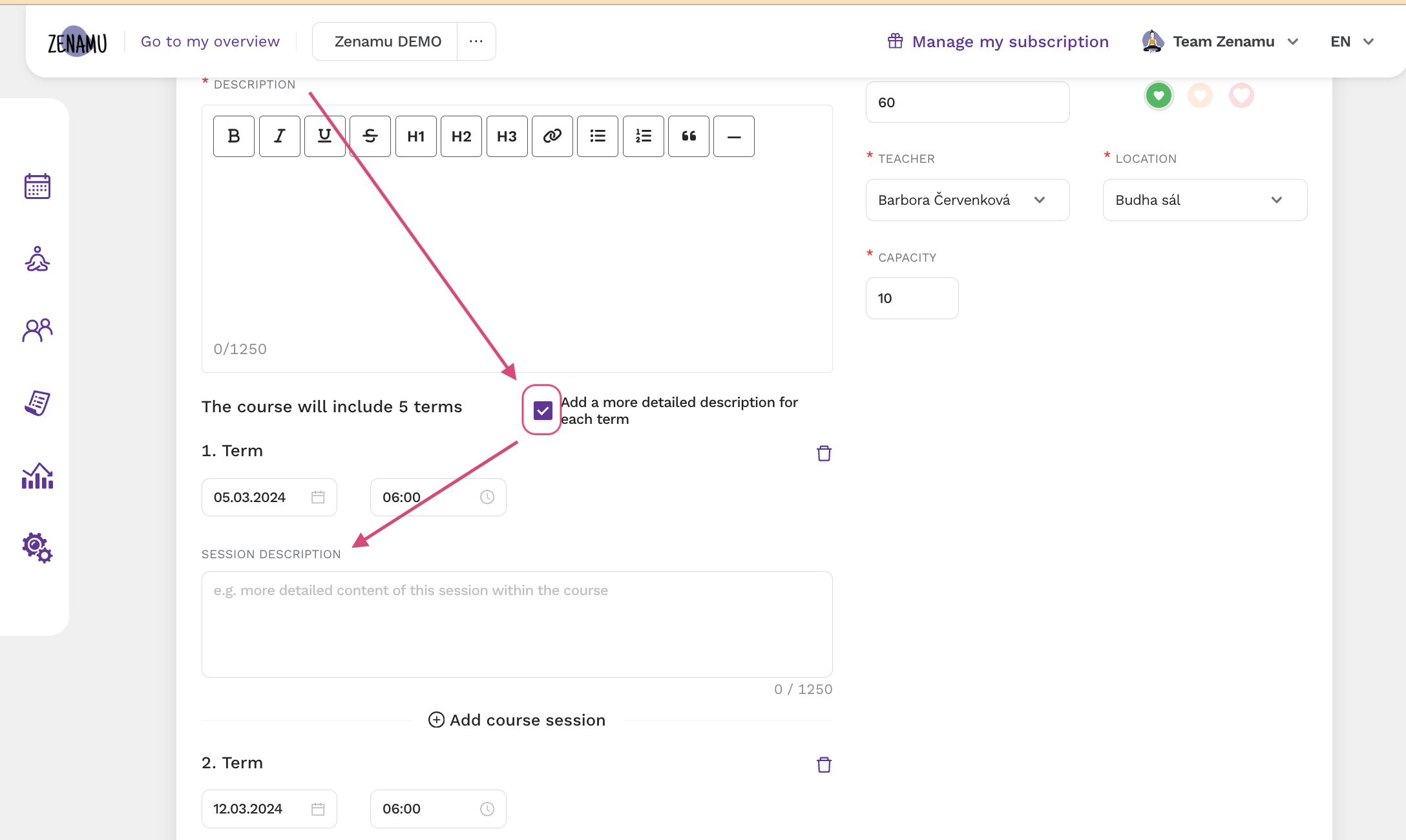
Task: Insert a horizontal rule in description
Action: pos(733,136)
